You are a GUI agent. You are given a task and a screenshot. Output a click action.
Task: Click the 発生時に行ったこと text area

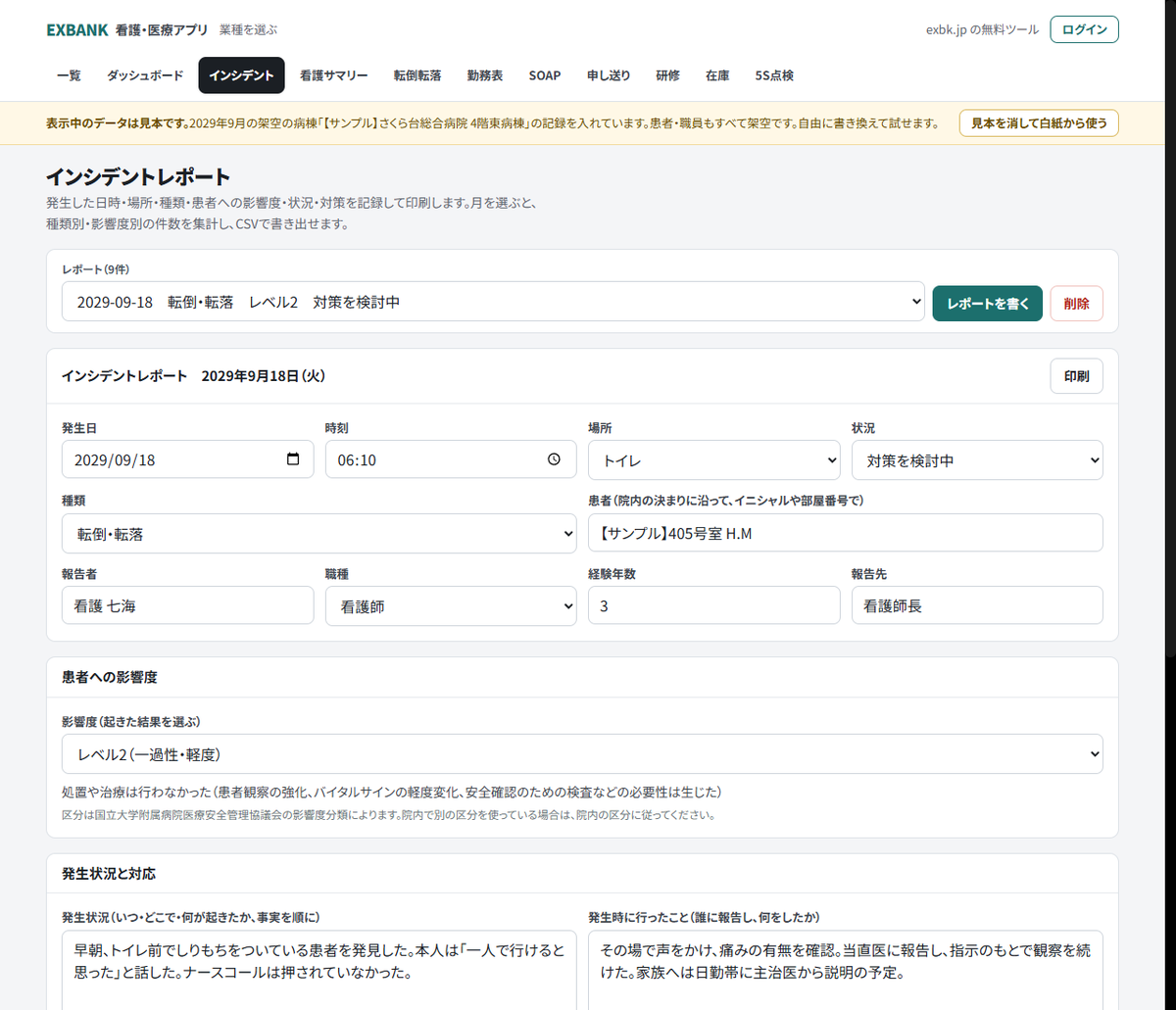846,970
